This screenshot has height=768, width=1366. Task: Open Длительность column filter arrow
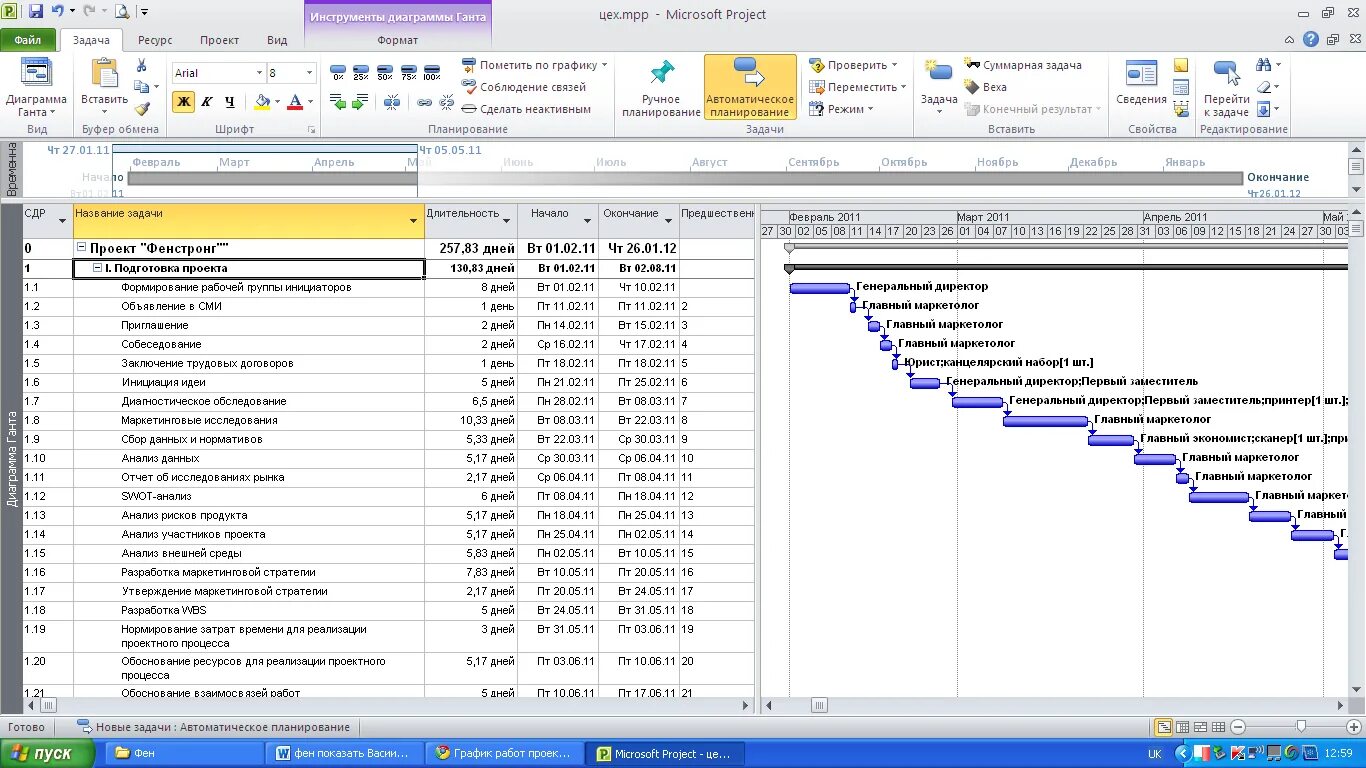coord(507,221)
